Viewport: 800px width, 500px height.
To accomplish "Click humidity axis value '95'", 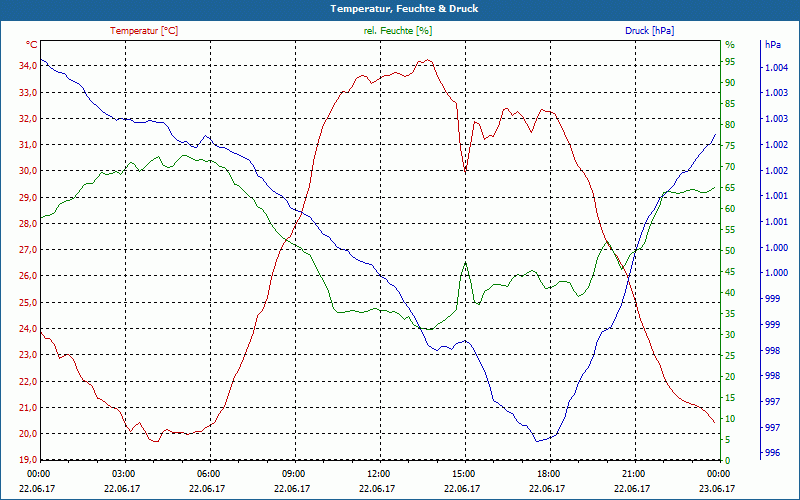I will tap(730, 62).
